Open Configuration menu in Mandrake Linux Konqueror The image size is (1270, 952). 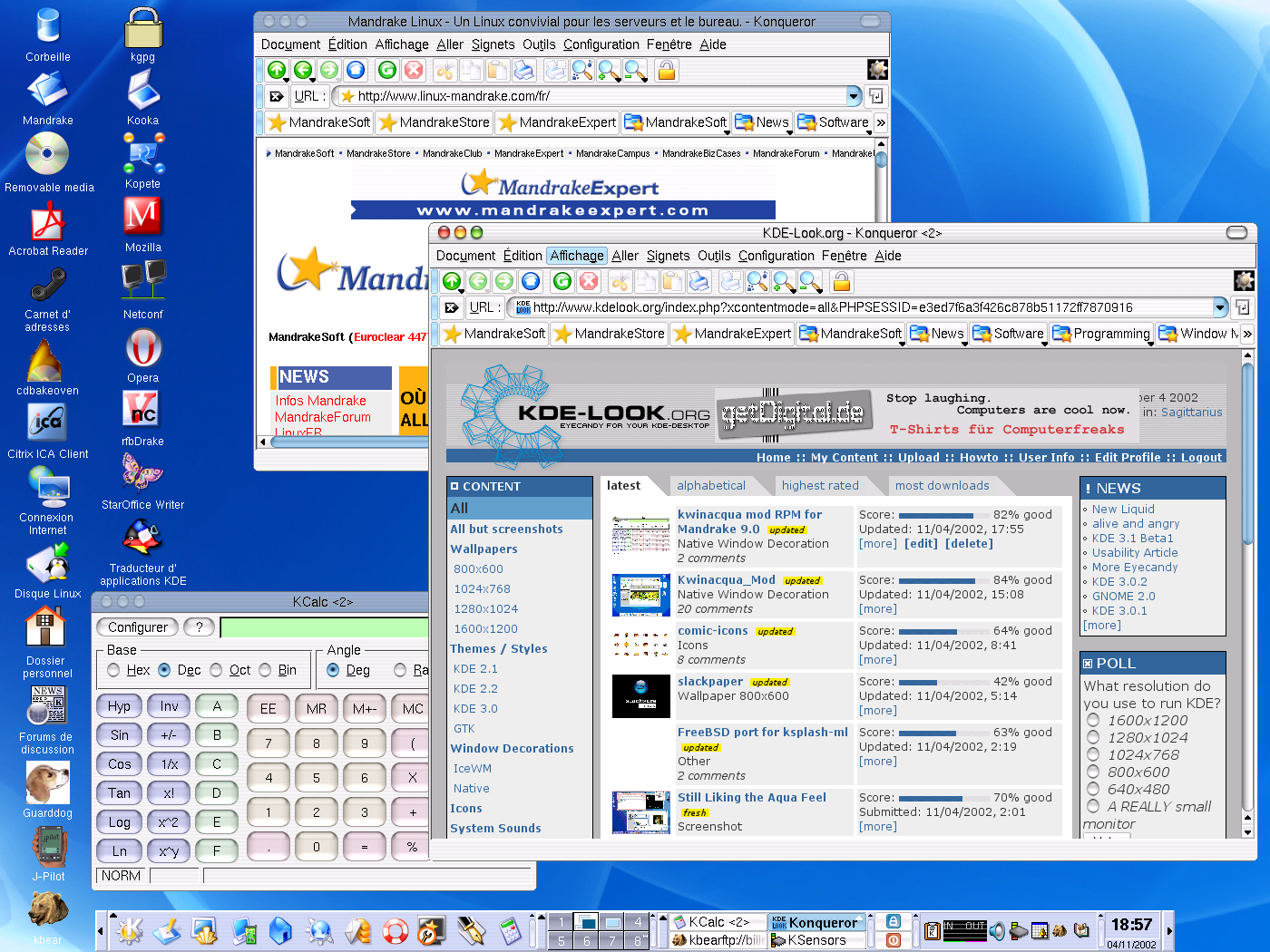[x=601, y=44]
